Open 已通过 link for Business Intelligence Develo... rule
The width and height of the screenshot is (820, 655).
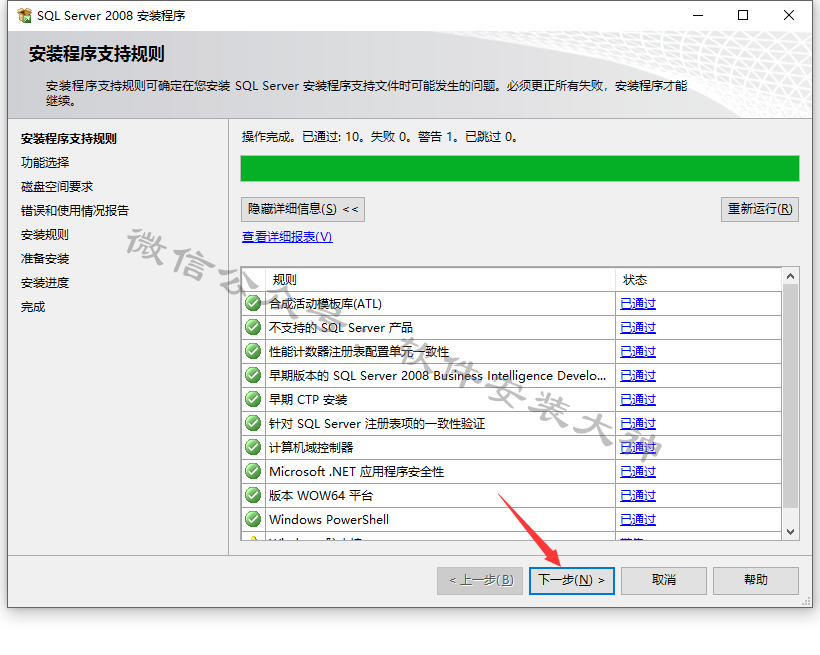point(638,376)
